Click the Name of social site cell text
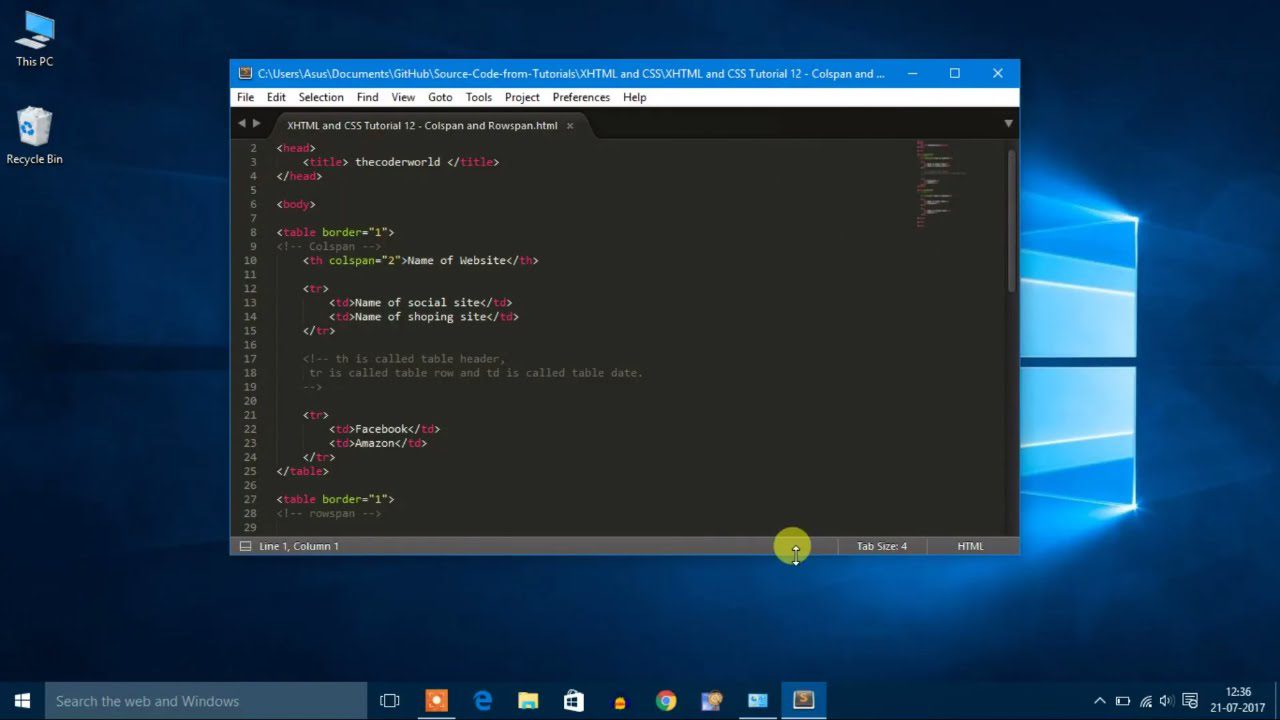 point(417,302)
